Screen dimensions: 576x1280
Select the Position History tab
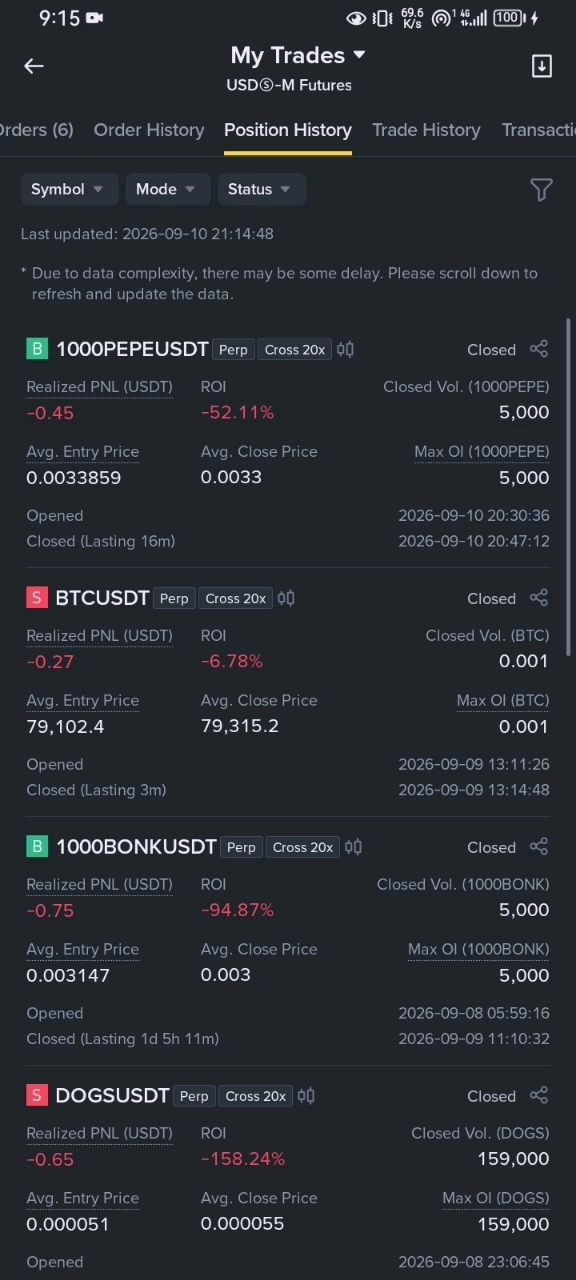tap(288, 130)
